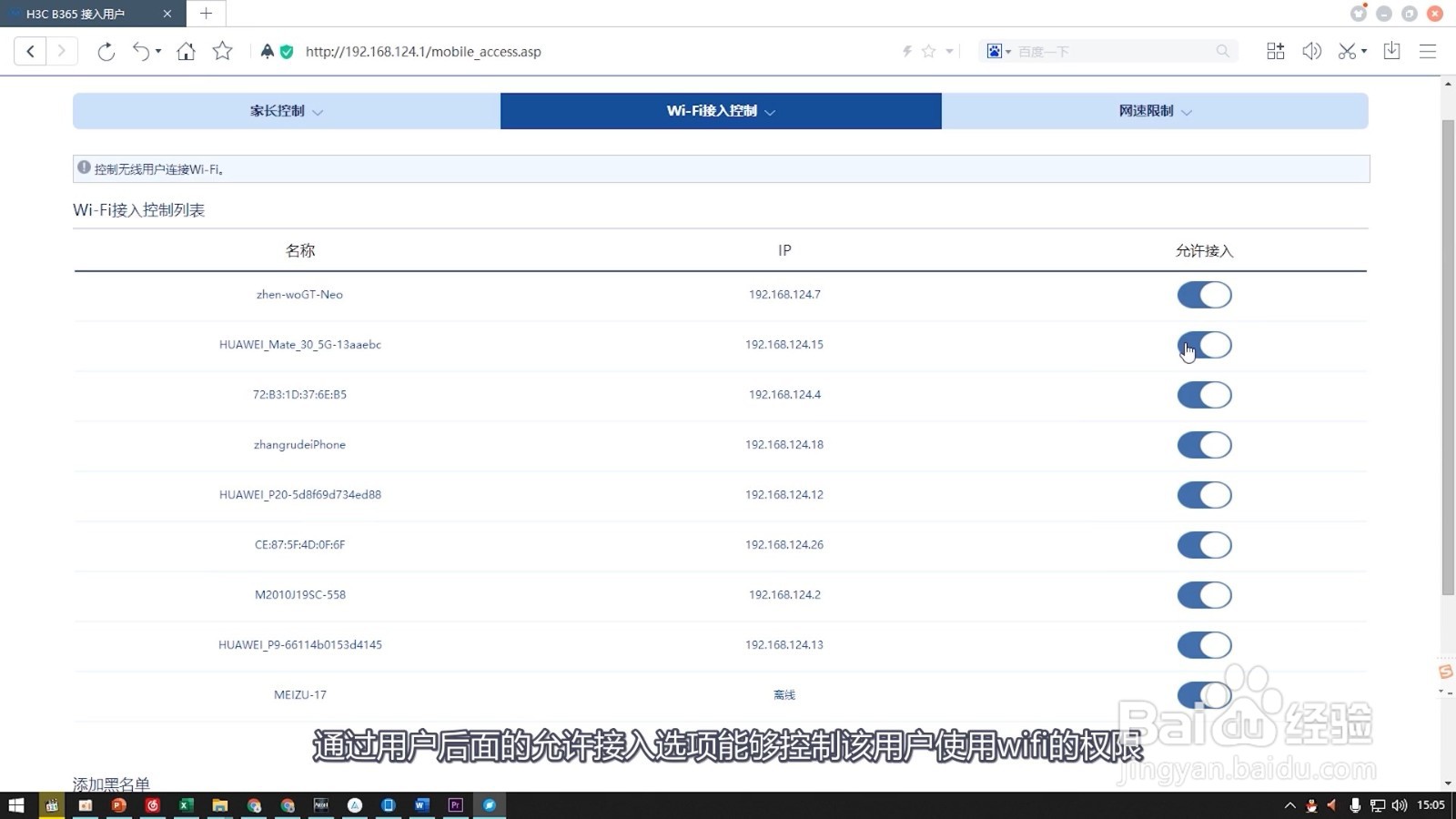Click the speaker mute icon in the browser toolbar

pyautogui.click(x=1311, y=51)
